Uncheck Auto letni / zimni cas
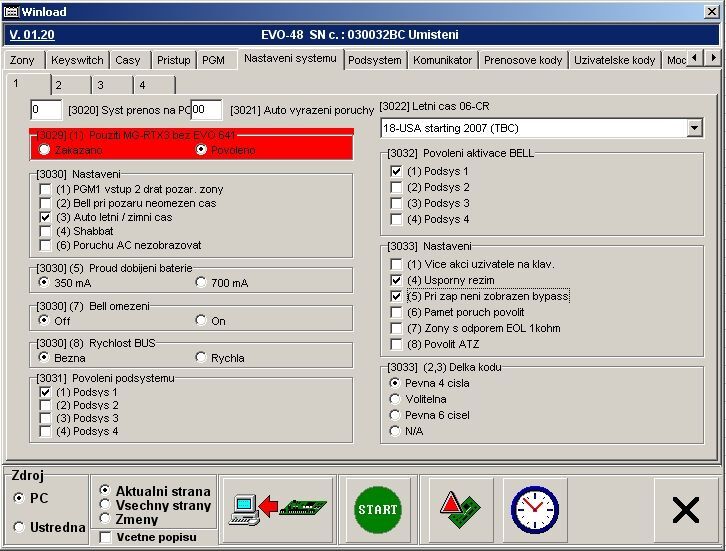This screenshot has width=726, height=551. (45, 217)
